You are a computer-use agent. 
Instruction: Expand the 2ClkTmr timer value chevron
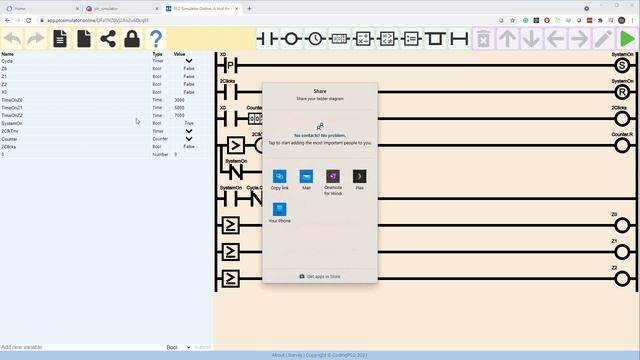189,131
